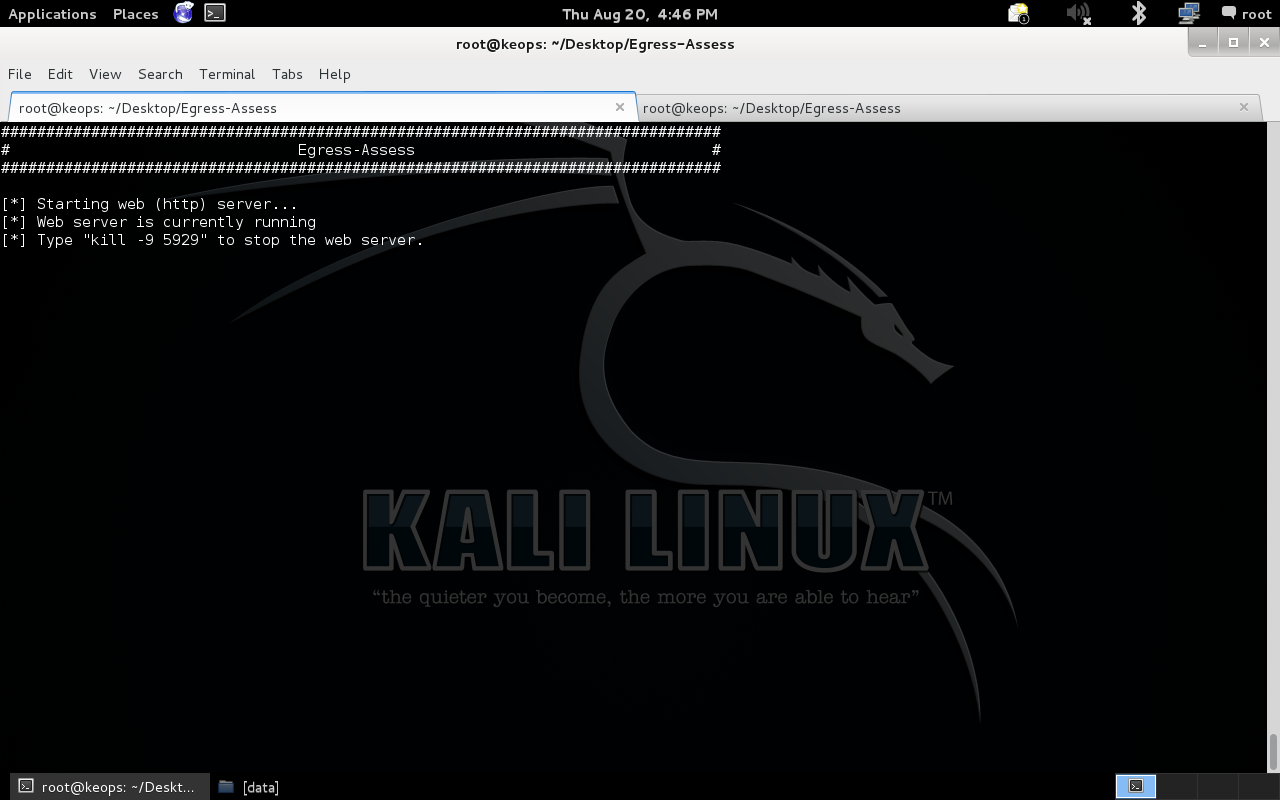
Task: Select the active workspace in workspace switcher
Action: pyautogui.click(x=1135, y=786)
